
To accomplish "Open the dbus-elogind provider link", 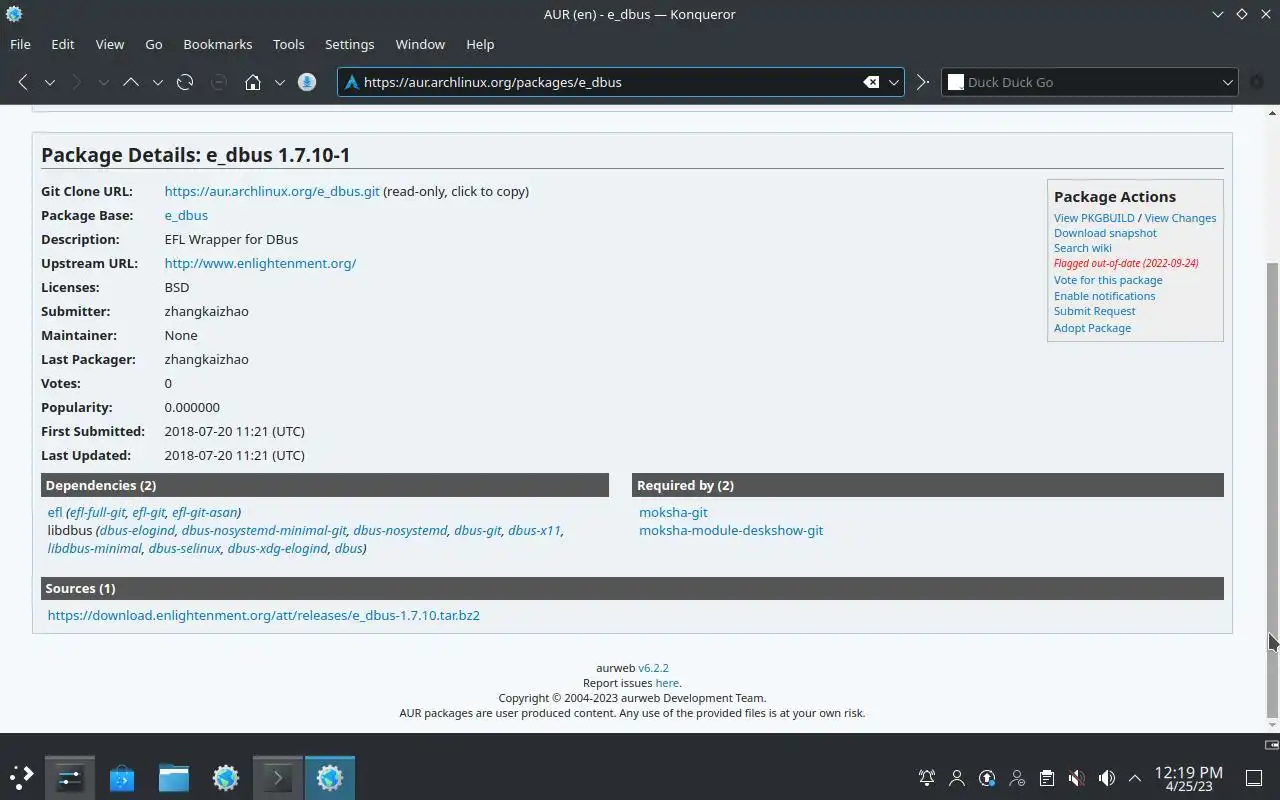I will [x=138, y=530].
